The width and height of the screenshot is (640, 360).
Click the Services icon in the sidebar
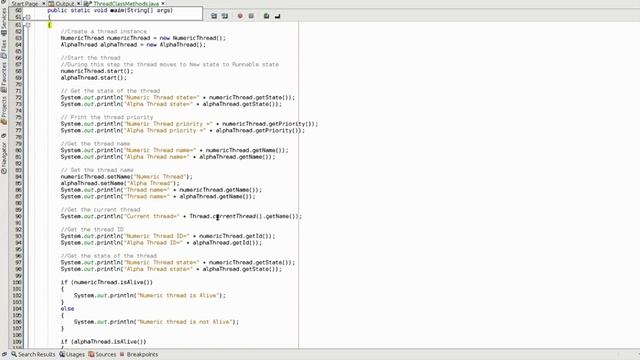point(4,32)
